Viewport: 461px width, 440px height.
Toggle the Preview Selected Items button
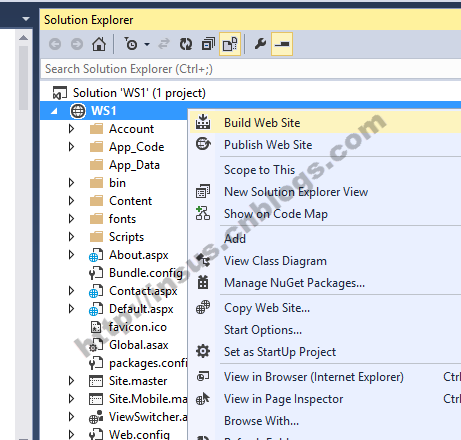pyautogui.click(x=282, y=44)
